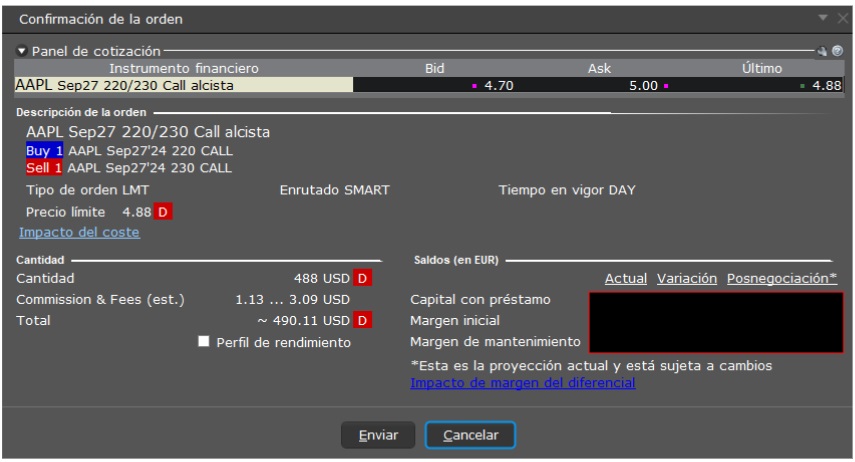
Task: Enable the Perfil de rendimiento checkbox
Action: (x=203, y=341)
